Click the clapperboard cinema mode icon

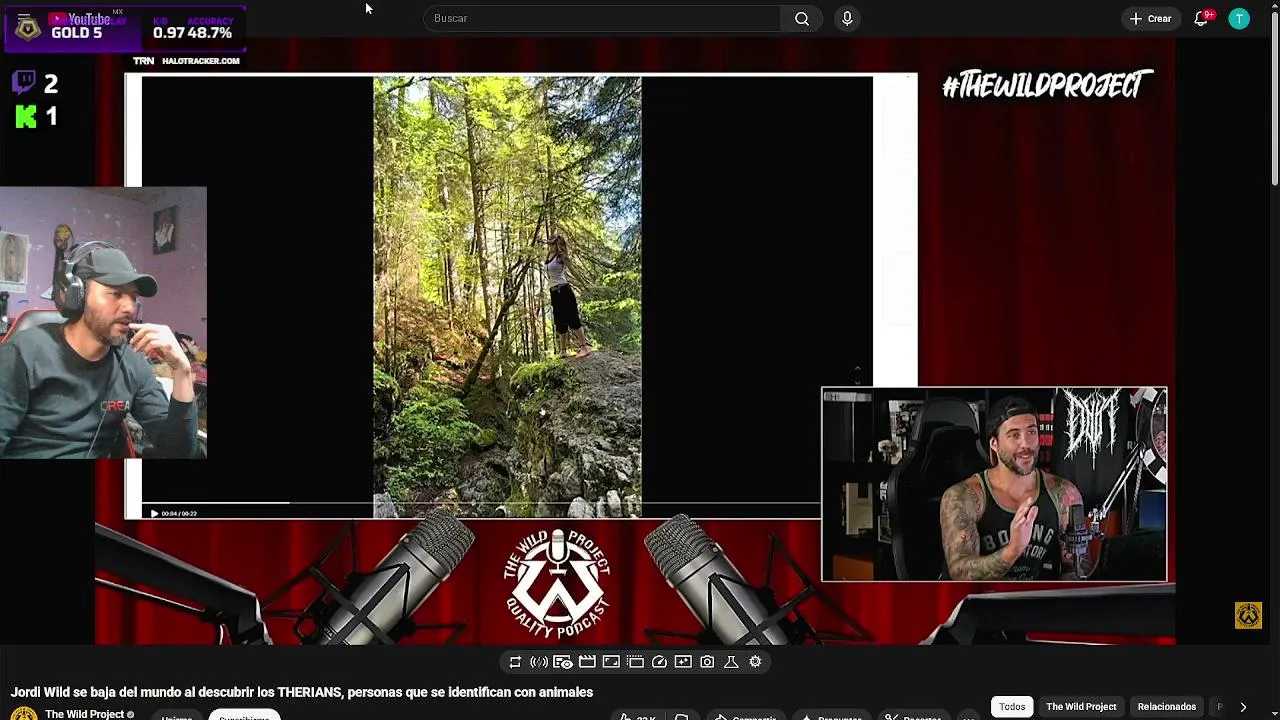pyautogui.click(x=587, y=662)
